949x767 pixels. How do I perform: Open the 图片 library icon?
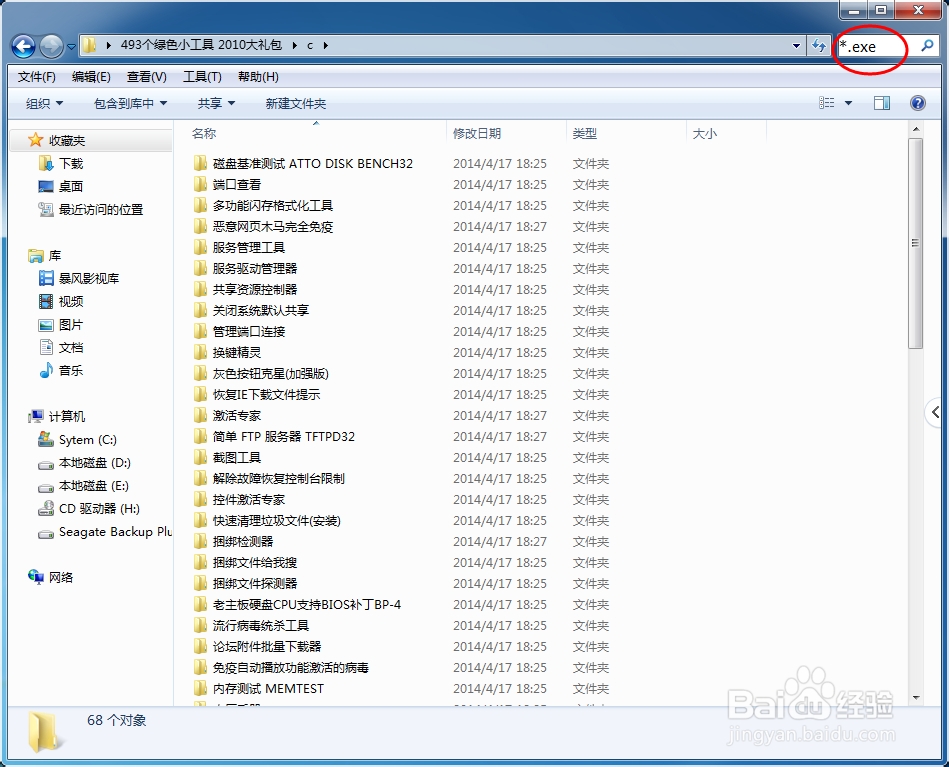tap(46, 325)
